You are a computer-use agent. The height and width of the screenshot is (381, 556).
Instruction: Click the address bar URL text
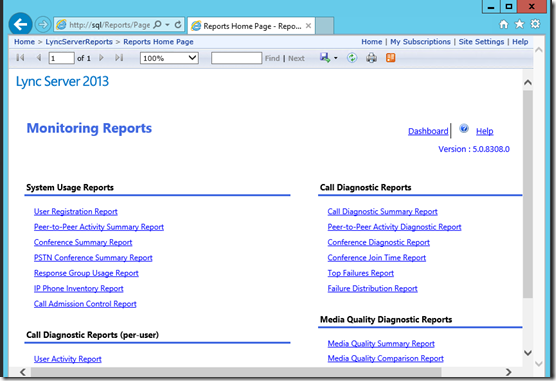click(x=110, y=25)
